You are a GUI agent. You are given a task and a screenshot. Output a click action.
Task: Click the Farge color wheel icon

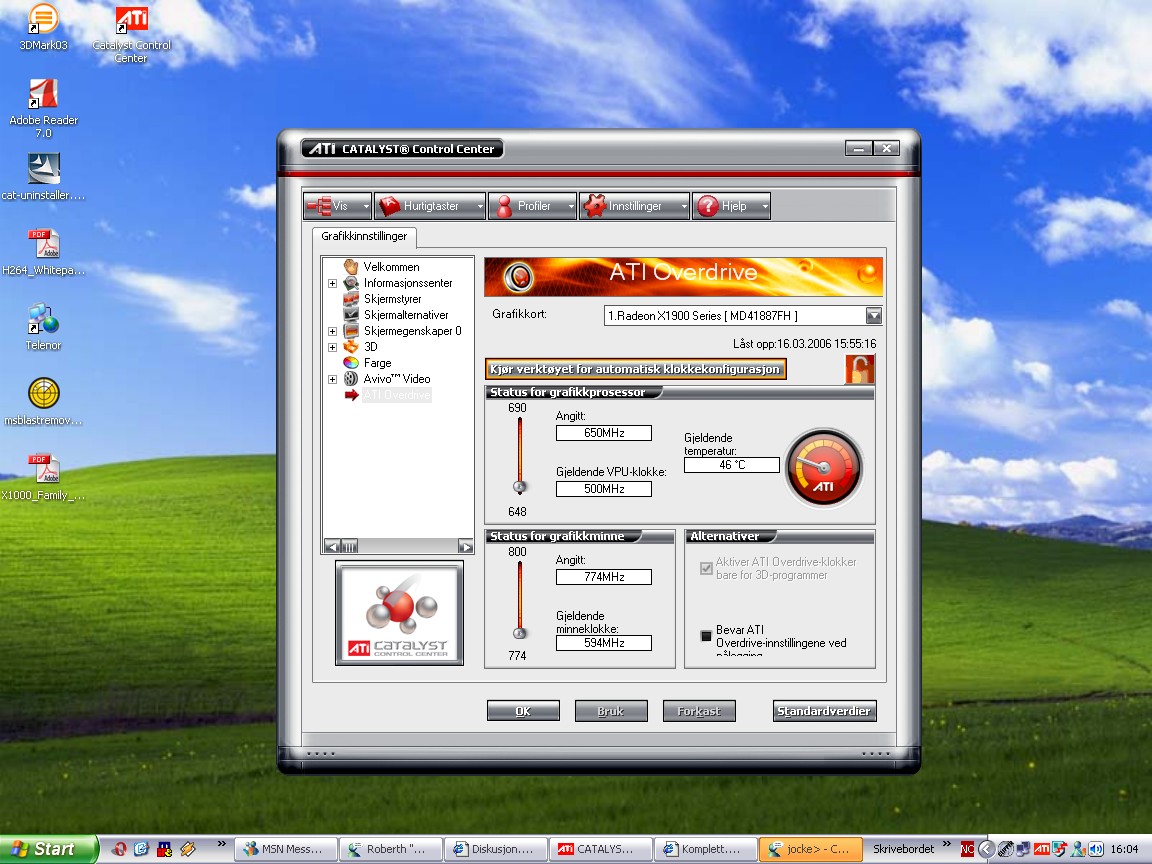pos(351,363)
